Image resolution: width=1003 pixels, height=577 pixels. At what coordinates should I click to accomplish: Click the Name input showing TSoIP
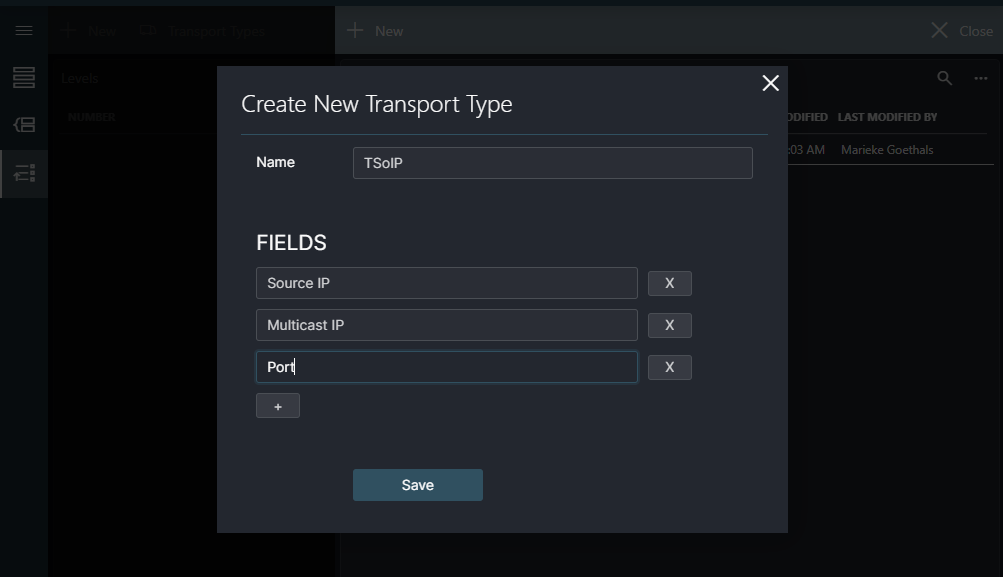(x=552, y=162)
